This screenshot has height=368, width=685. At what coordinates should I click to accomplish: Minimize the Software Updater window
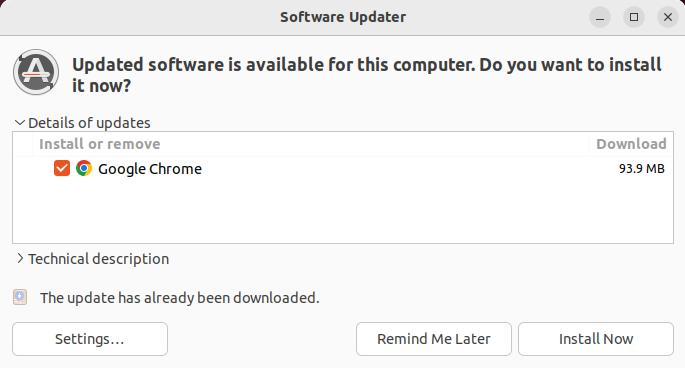click(600, 17)
